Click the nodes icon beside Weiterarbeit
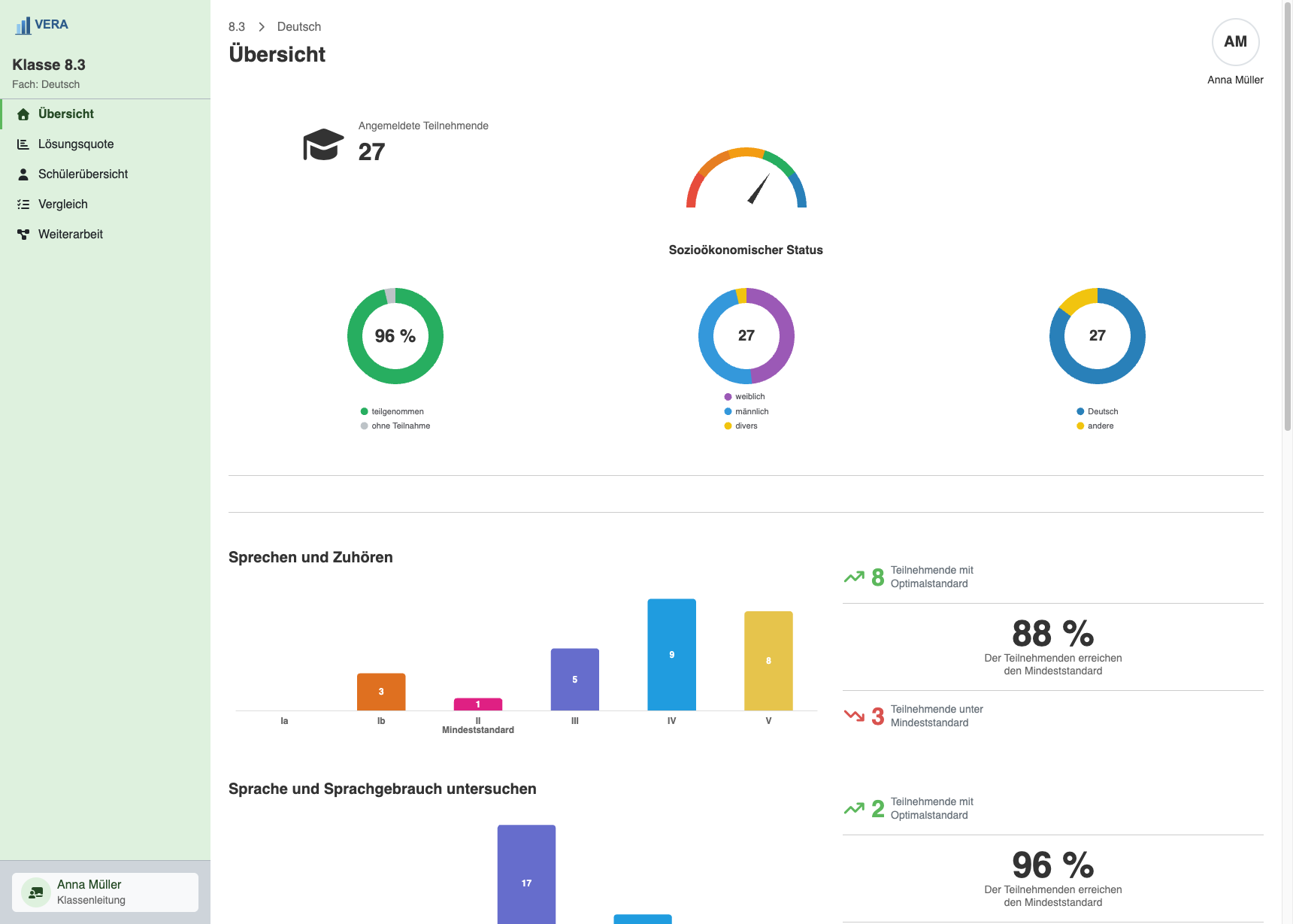Image resolution: width=1293 pixels, height=924 pixels. point(23,235)
